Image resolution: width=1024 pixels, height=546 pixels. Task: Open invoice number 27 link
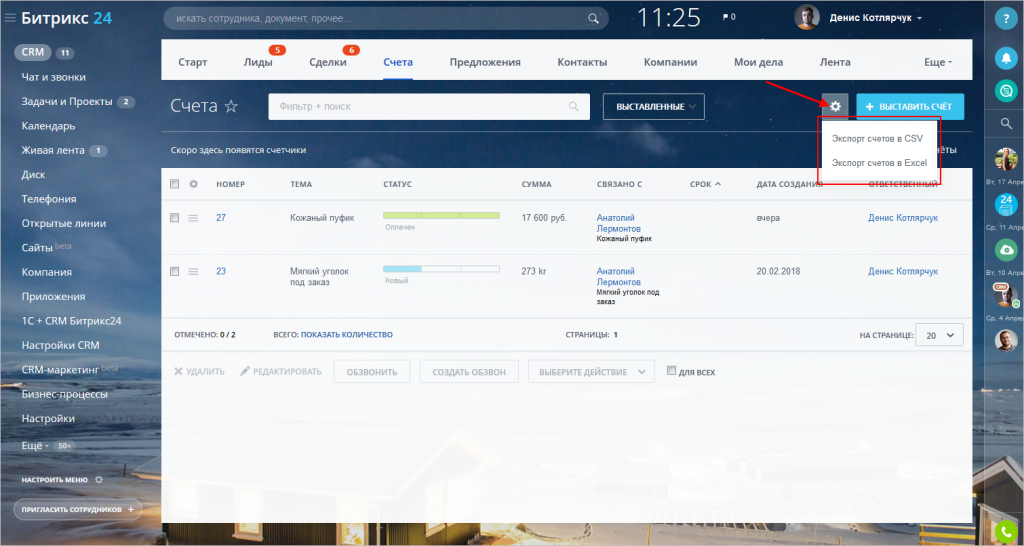[x=221, y=217]
